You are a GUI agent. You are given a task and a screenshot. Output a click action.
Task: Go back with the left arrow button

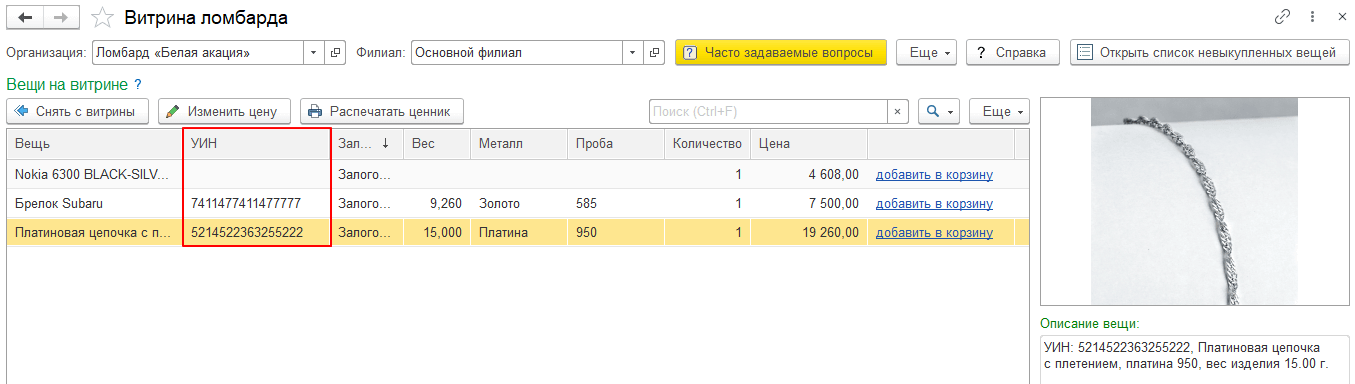[26, 17]
